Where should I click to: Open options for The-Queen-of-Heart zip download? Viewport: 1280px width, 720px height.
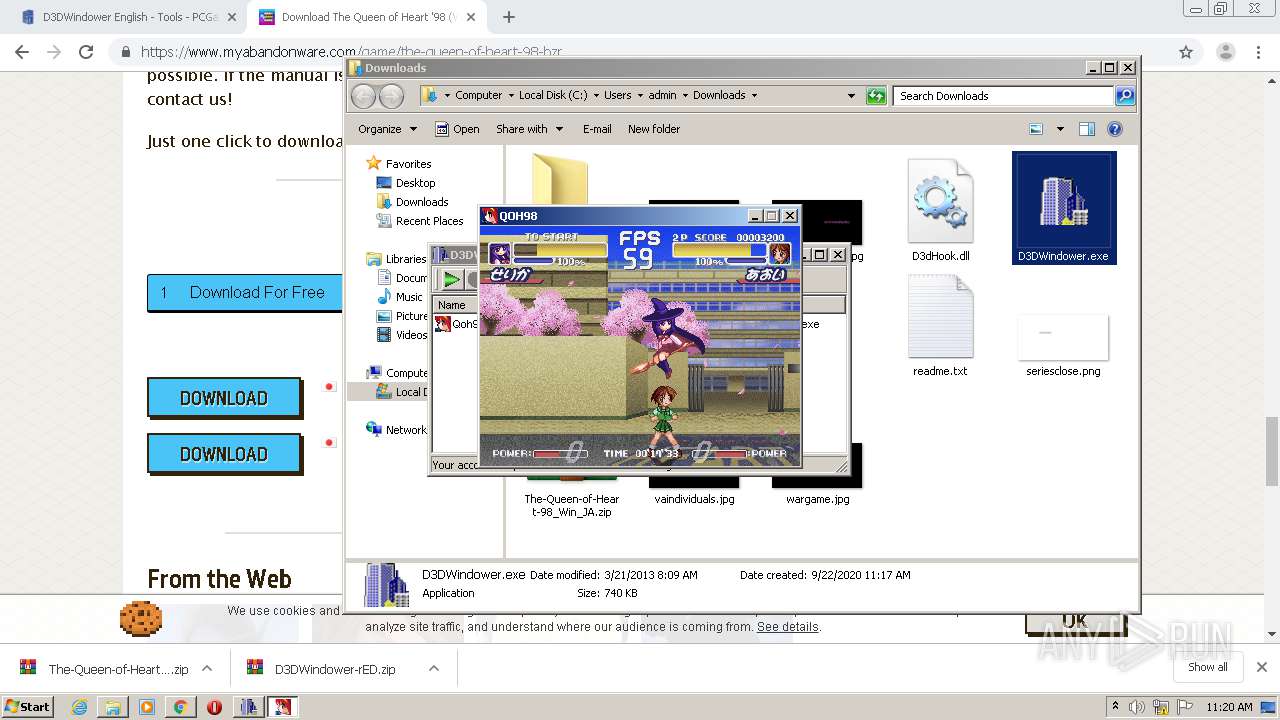click(207, 669)
